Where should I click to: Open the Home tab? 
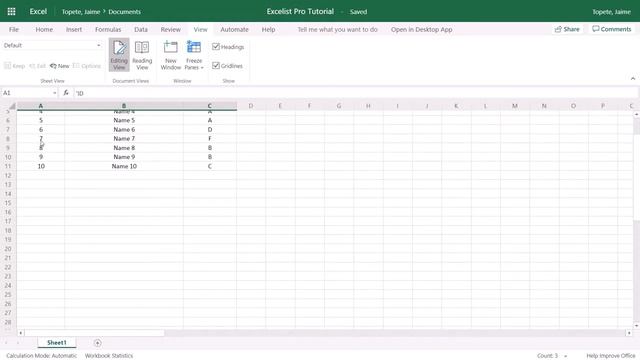[44, 29]
